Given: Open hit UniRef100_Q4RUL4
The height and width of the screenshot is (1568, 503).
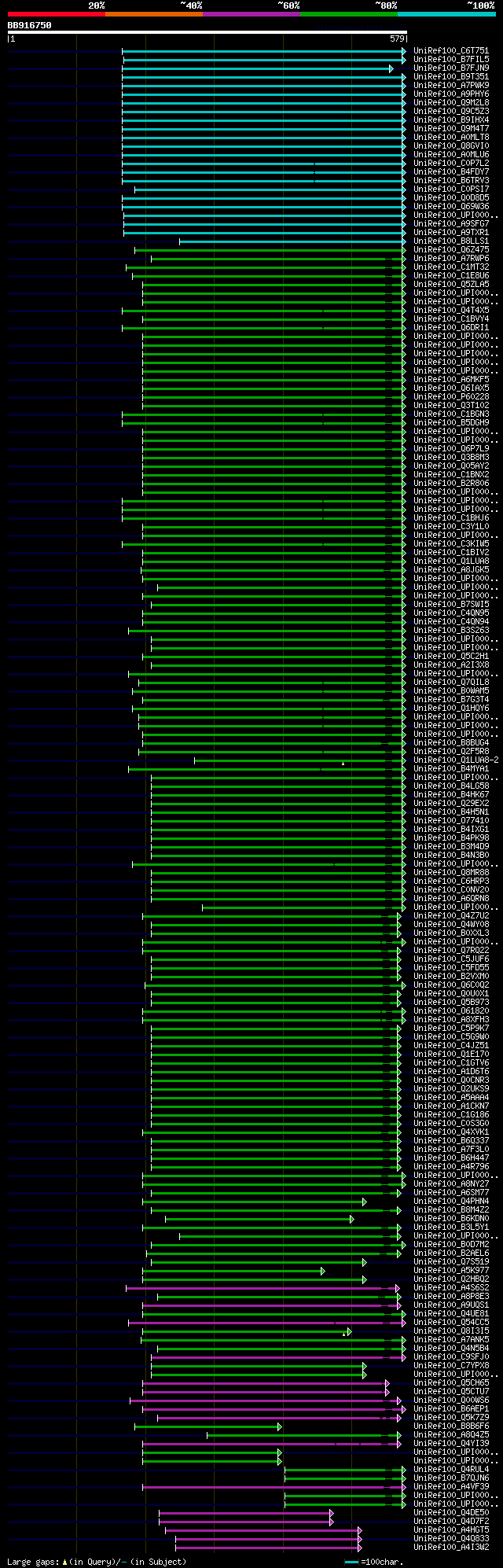Looking at the screenshot, I should pyautogui.click(x=451, y=1470).
